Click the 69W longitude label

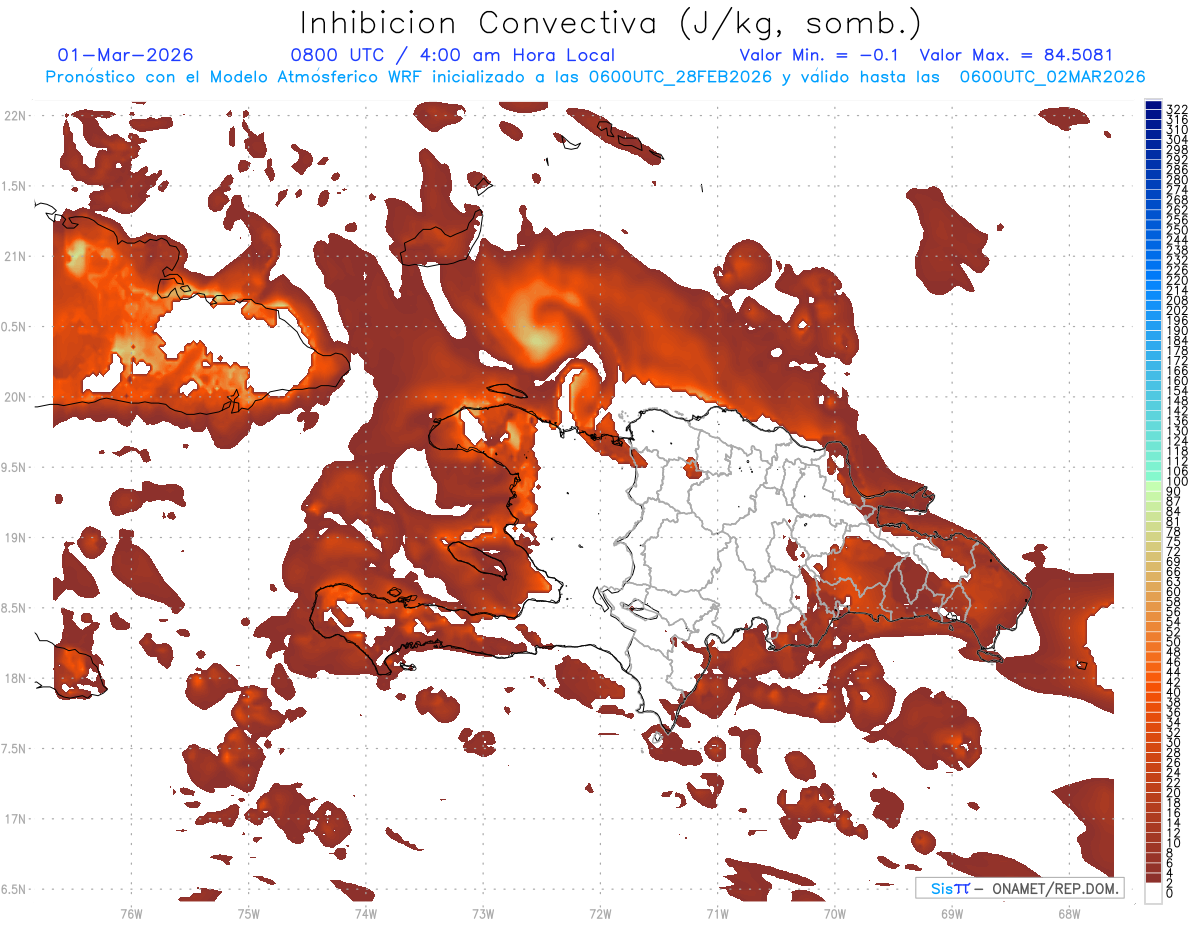951,913
